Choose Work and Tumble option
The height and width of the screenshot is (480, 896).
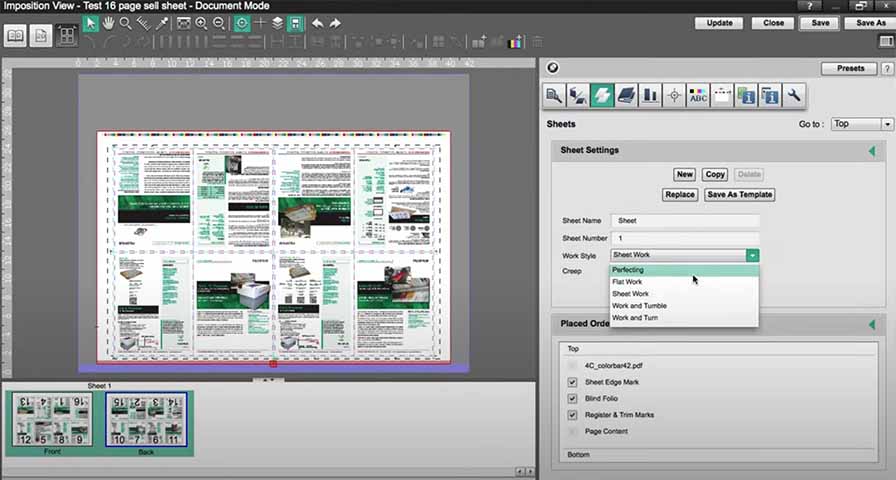click(685, 306)
